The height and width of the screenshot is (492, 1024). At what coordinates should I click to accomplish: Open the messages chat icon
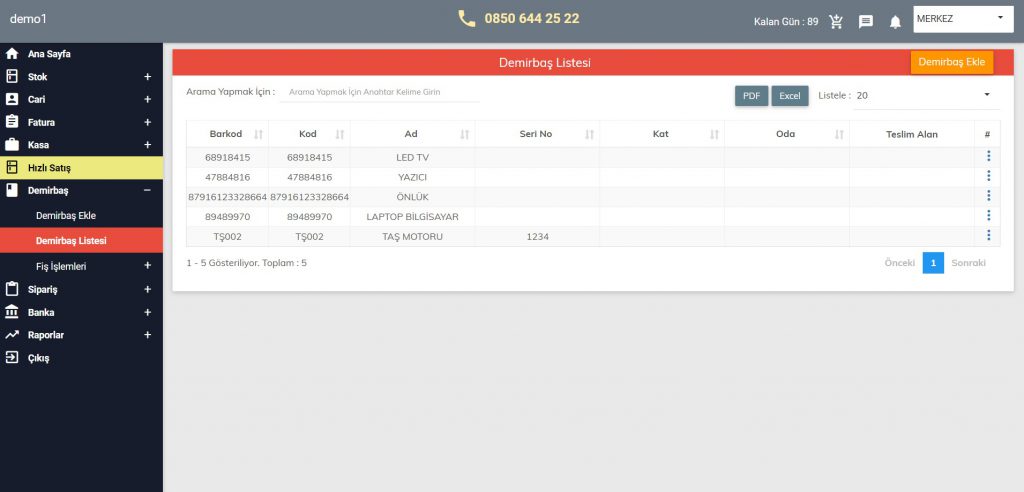click(866, 21)
